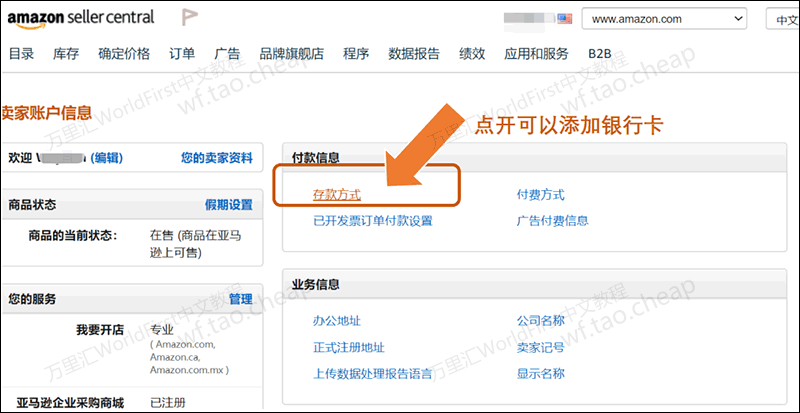Click the 卖家账户信息 page heading
Screen dimensions: 800x413
point(46,112)
